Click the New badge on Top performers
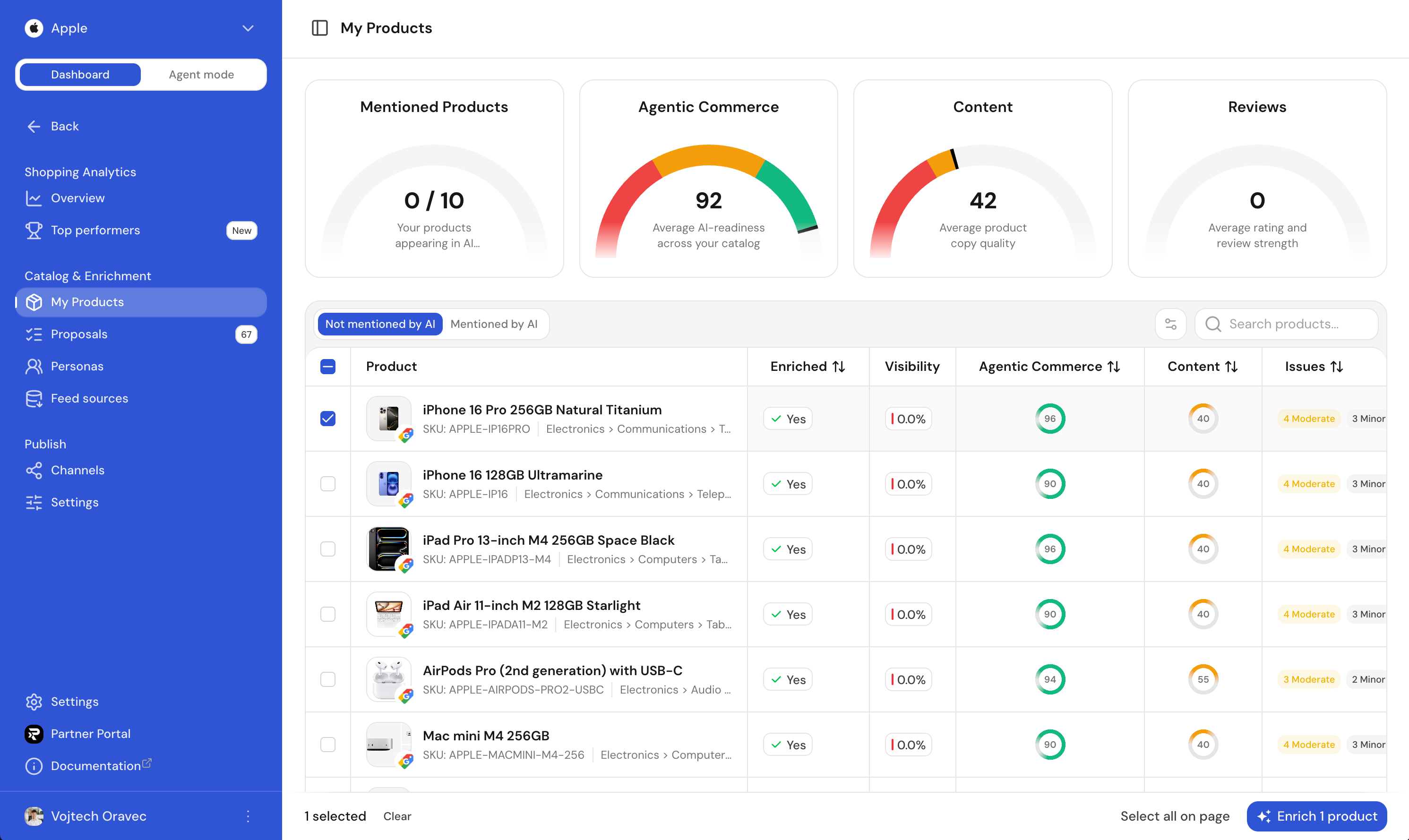Screen dimensions: 1409x840 pyautogui.click(x=242, y=230)
